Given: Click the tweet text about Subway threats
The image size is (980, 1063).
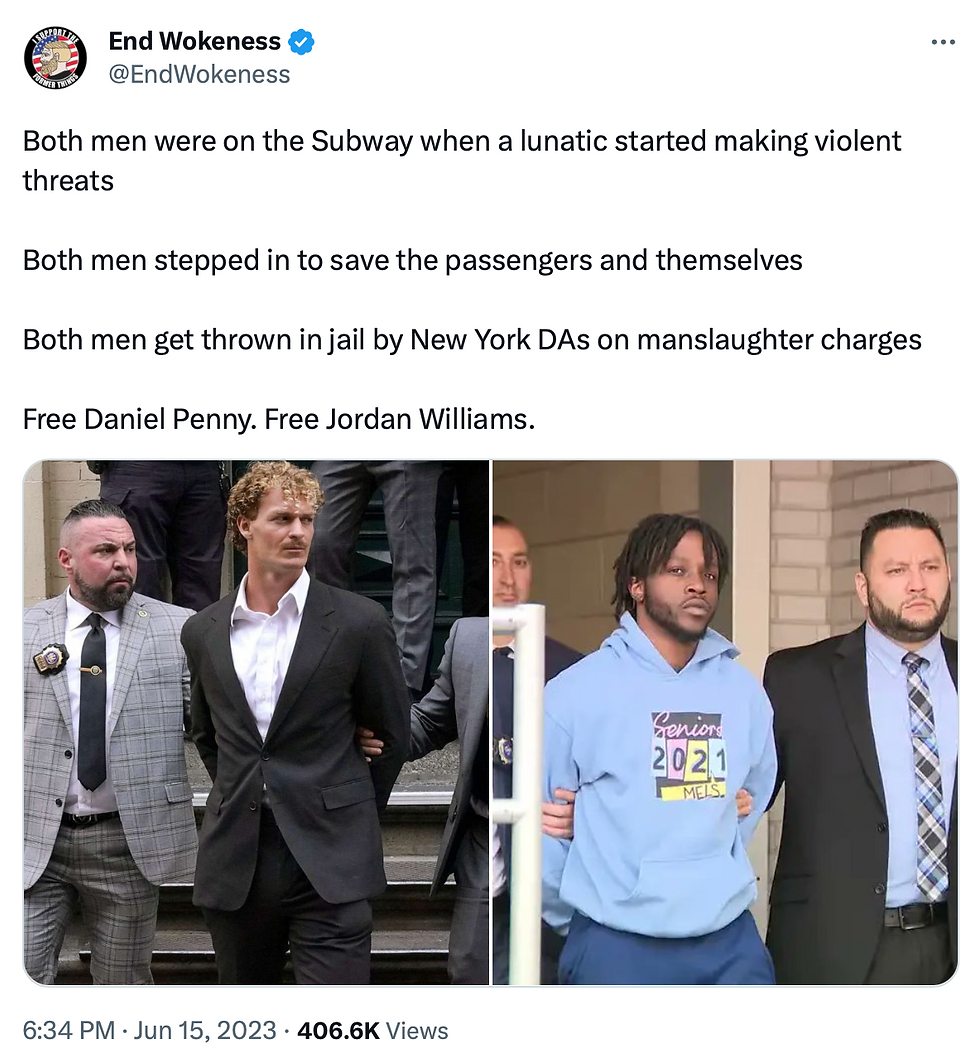Looking at the screenshot, I should pyautogui.click(x=462, y=161).
